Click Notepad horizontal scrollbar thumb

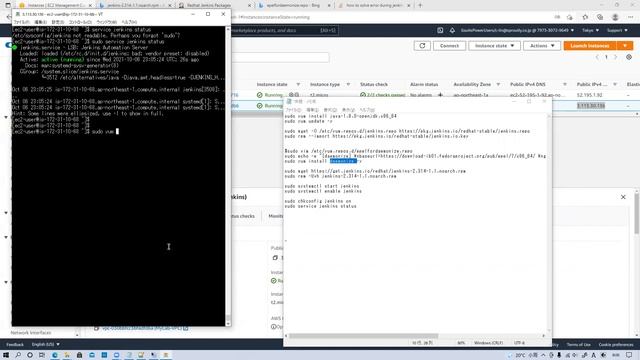click(x=364, y=336)
